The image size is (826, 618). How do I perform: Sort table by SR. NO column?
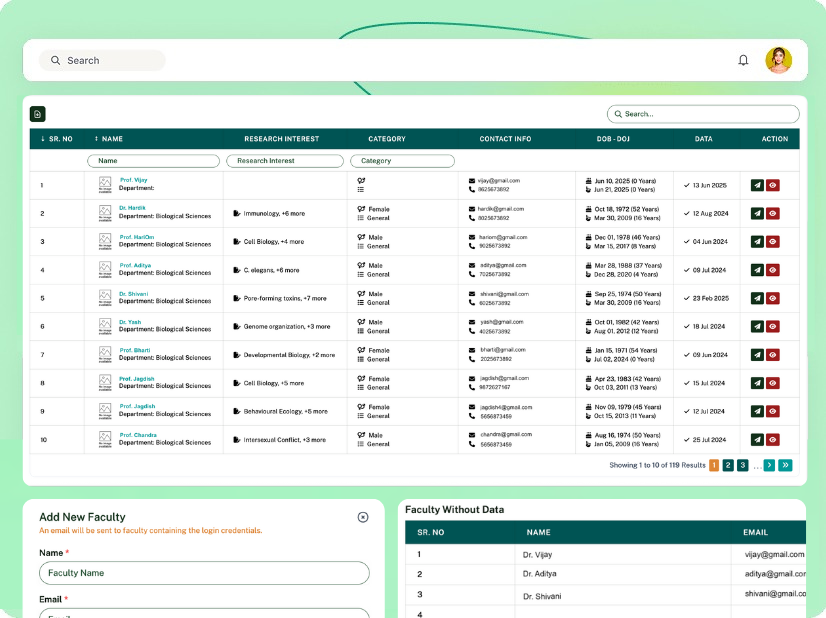(57, 139)
